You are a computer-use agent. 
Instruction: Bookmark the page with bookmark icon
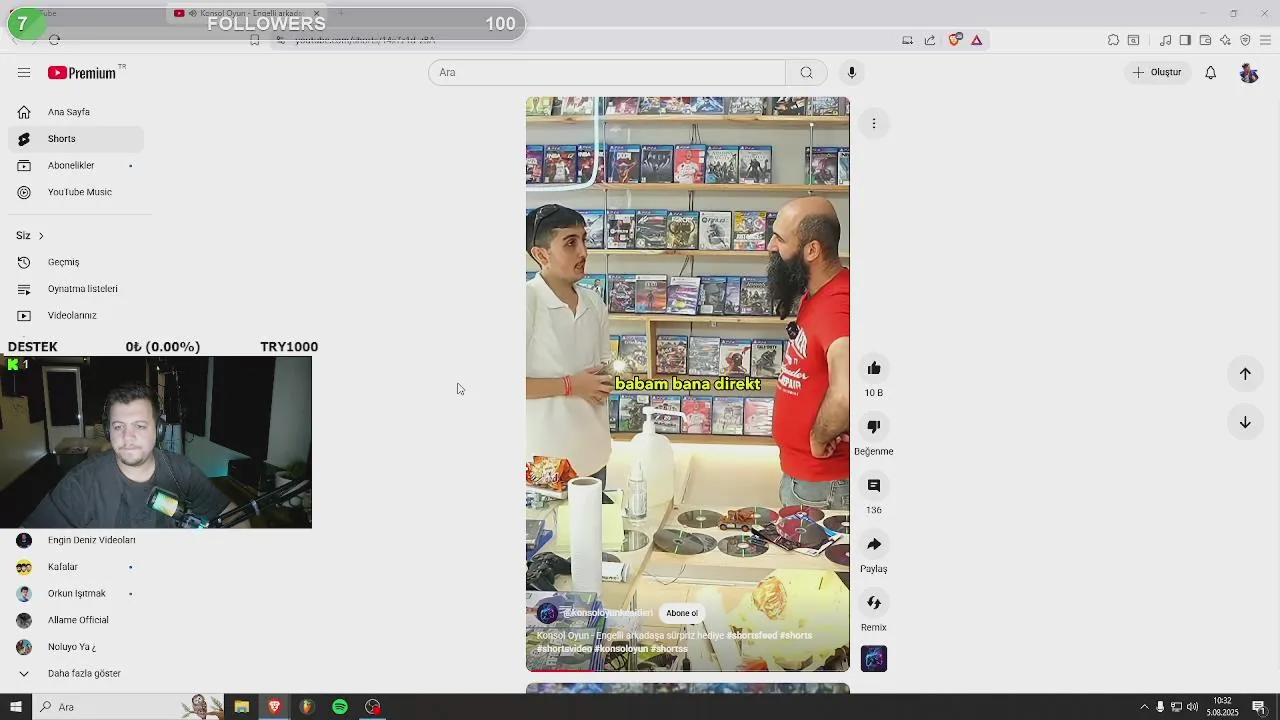255,40
